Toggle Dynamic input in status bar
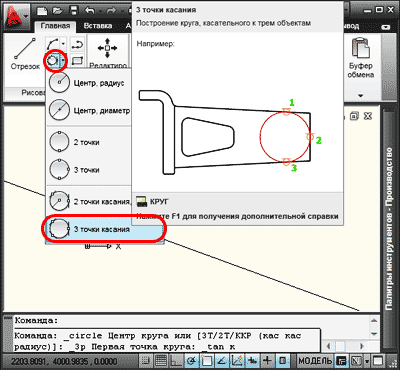Image resolution: width=400 pixels, height=370 pixels. pyautogui.click(x=252, y=361)
